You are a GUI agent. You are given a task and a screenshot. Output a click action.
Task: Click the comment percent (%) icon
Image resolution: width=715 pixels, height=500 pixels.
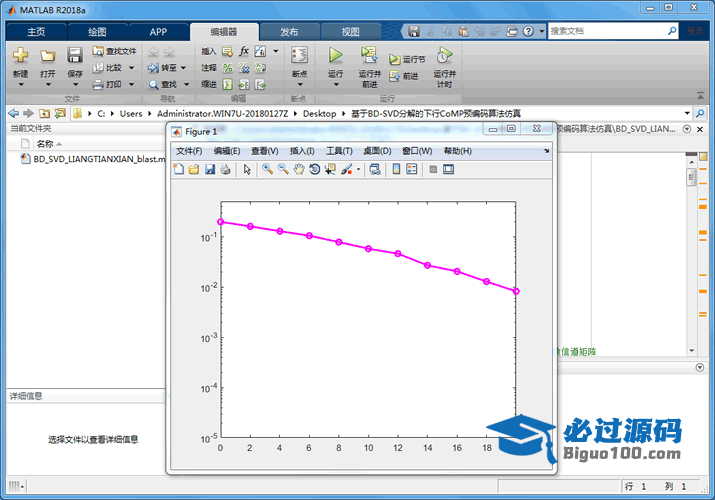pyautogui.click(x=228, y=68)
